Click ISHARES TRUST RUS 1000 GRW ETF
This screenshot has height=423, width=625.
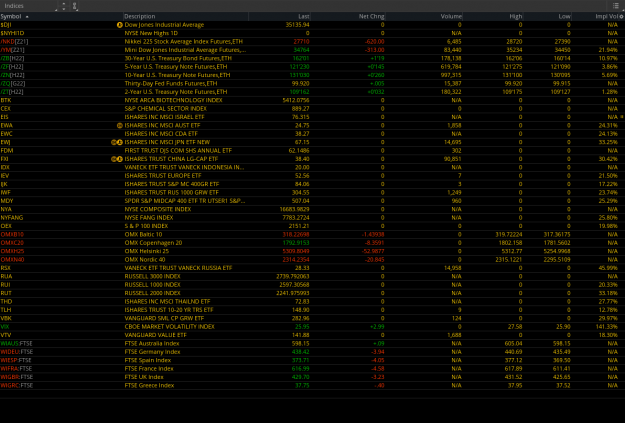click(172, 193)
